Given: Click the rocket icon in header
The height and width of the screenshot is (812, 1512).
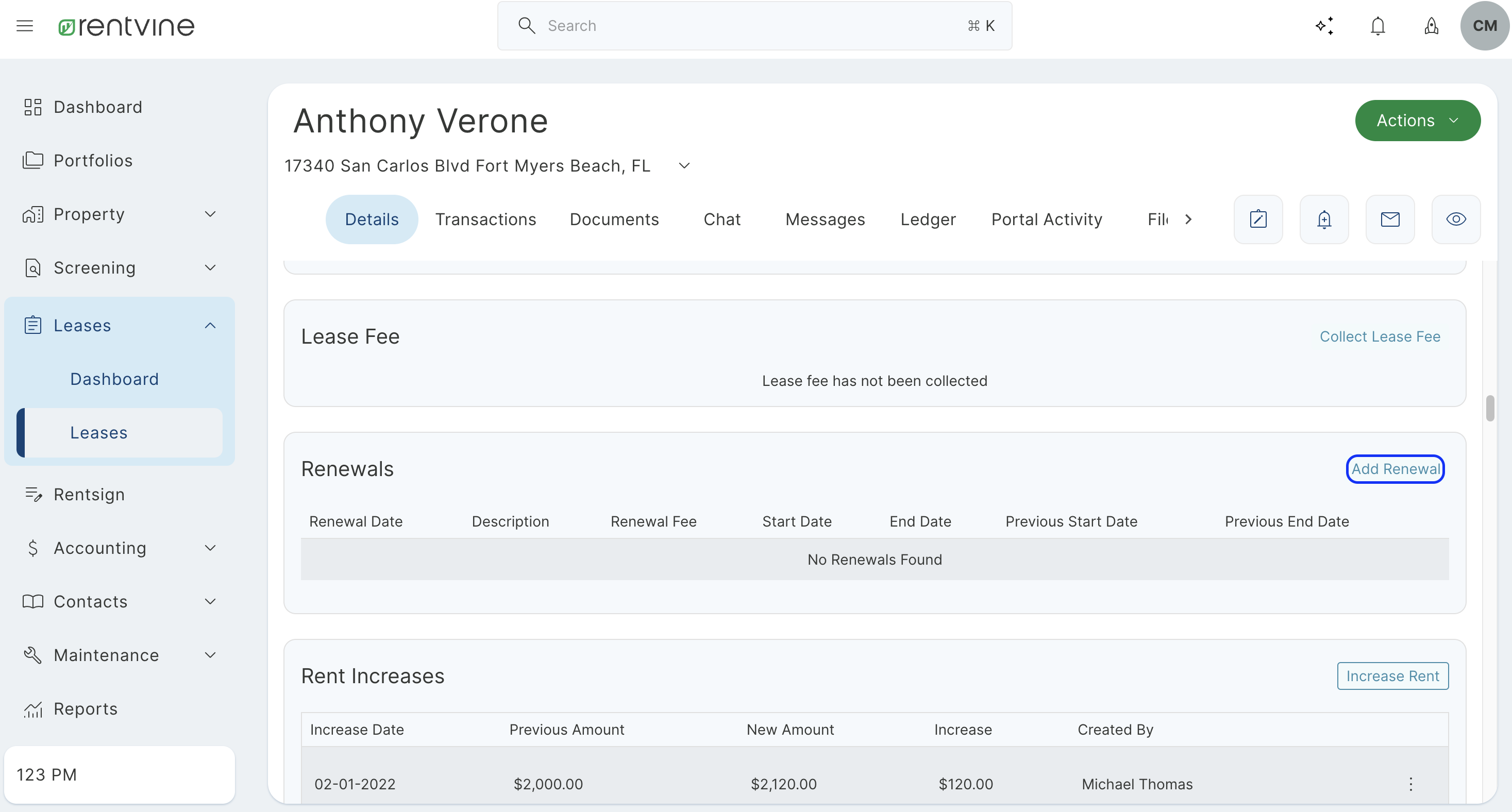Looking at the screenshot, I should 1432,26.
